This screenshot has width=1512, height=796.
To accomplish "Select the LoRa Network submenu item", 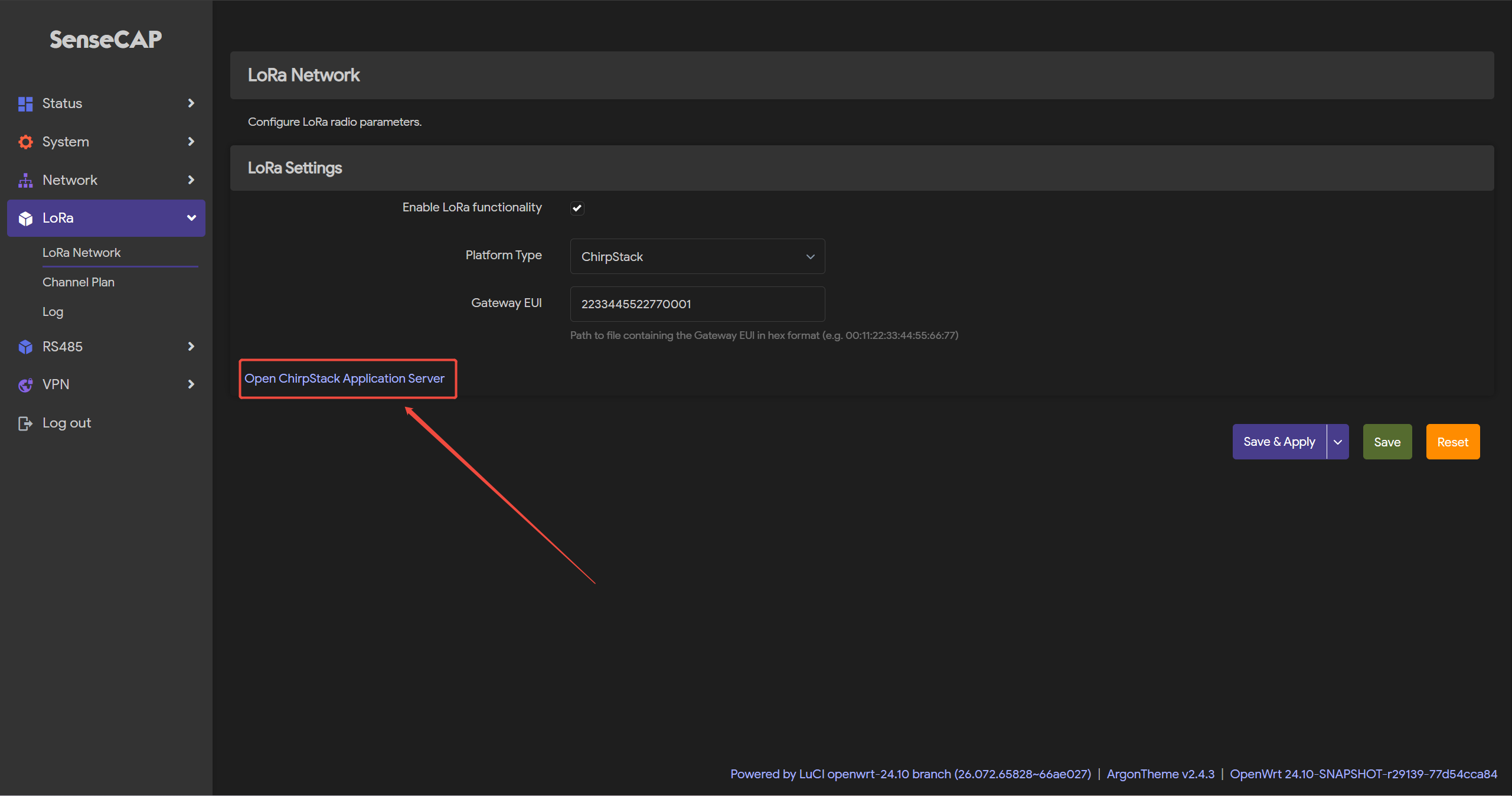I will pyautogui.click(x=81, y=253).
